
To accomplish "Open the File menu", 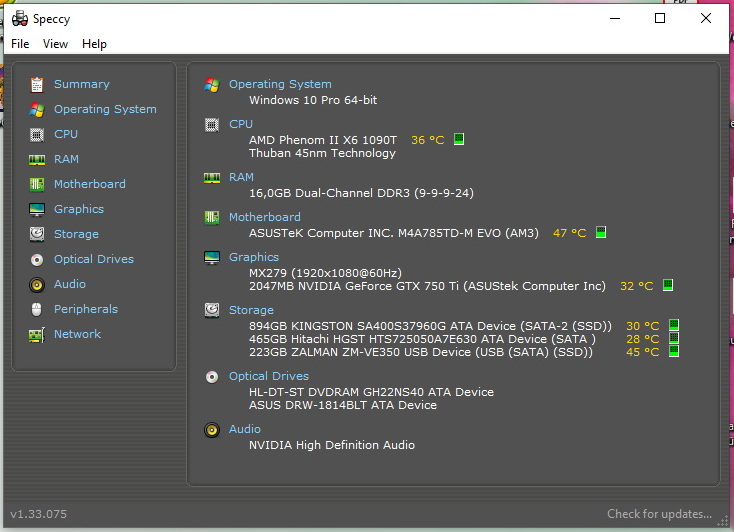I will point(20,44).
